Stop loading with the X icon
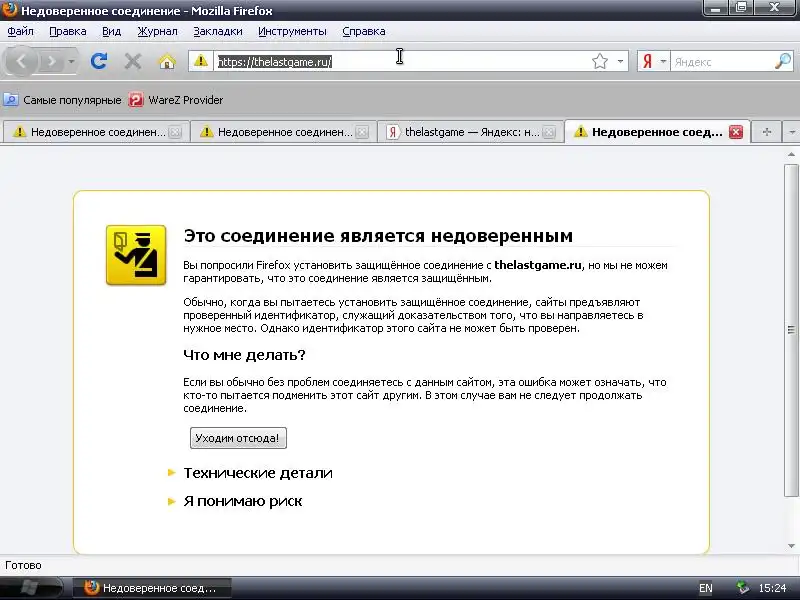 pos(133,62)
